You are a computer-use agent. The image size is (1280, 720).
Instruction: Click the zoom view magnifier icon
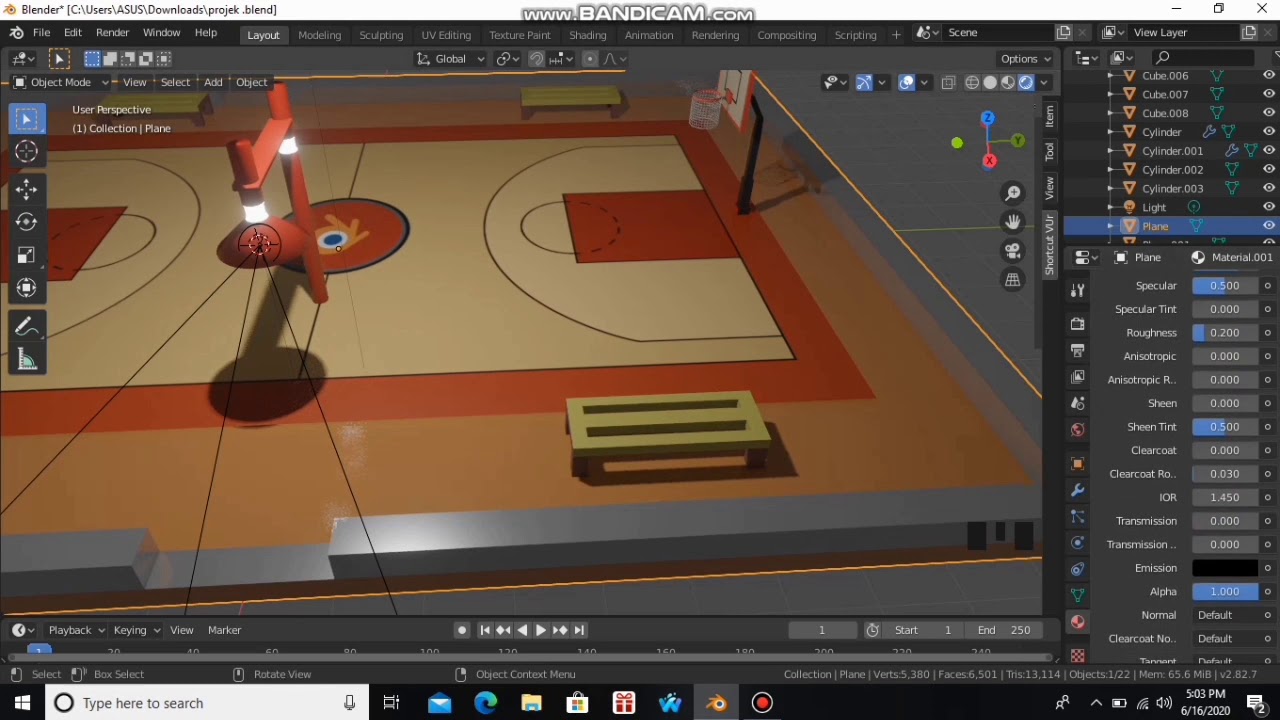pos(1013,193)
